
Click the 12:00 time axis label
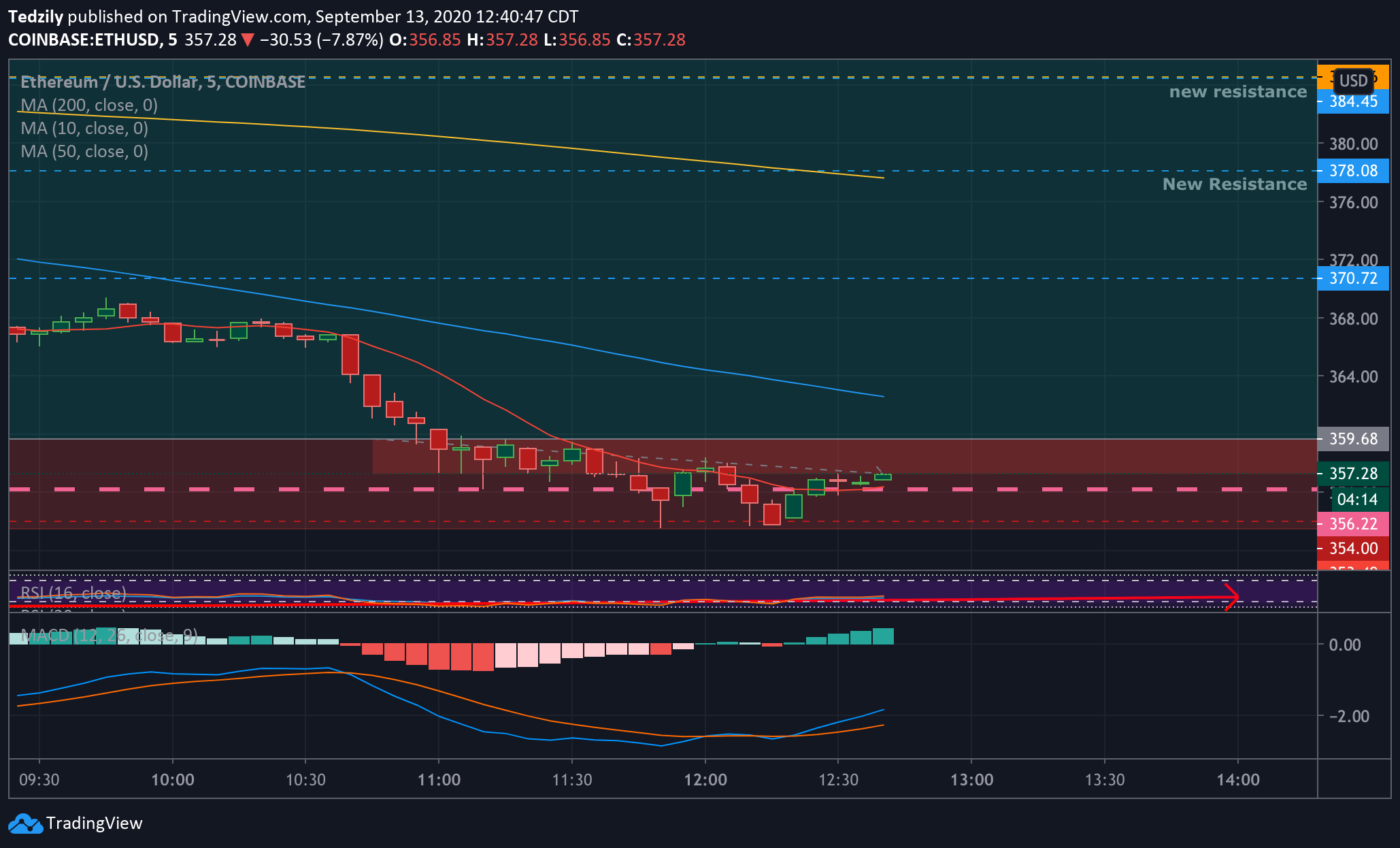pos(705,780)
